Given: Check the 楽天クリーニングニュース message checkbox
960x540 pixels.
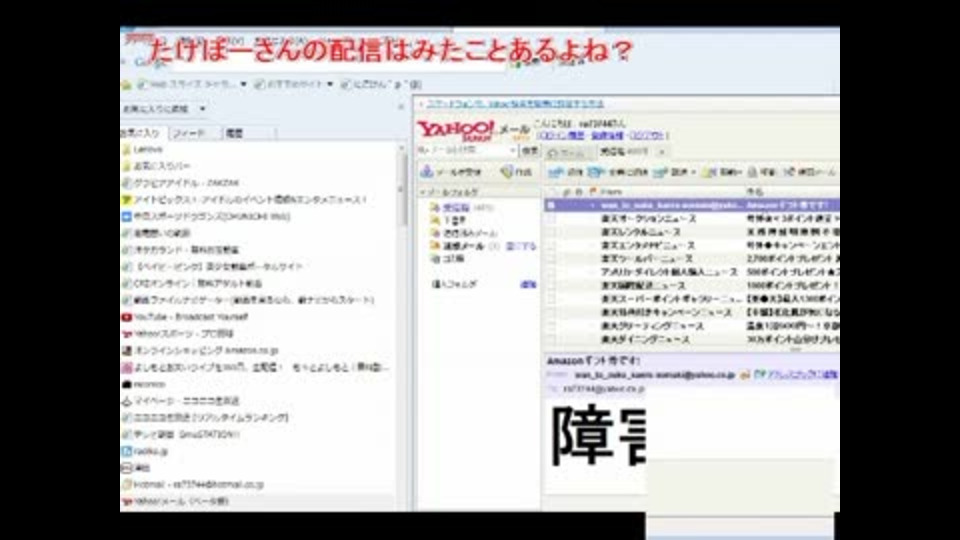Looking at the screenshot, I should 552,326.
